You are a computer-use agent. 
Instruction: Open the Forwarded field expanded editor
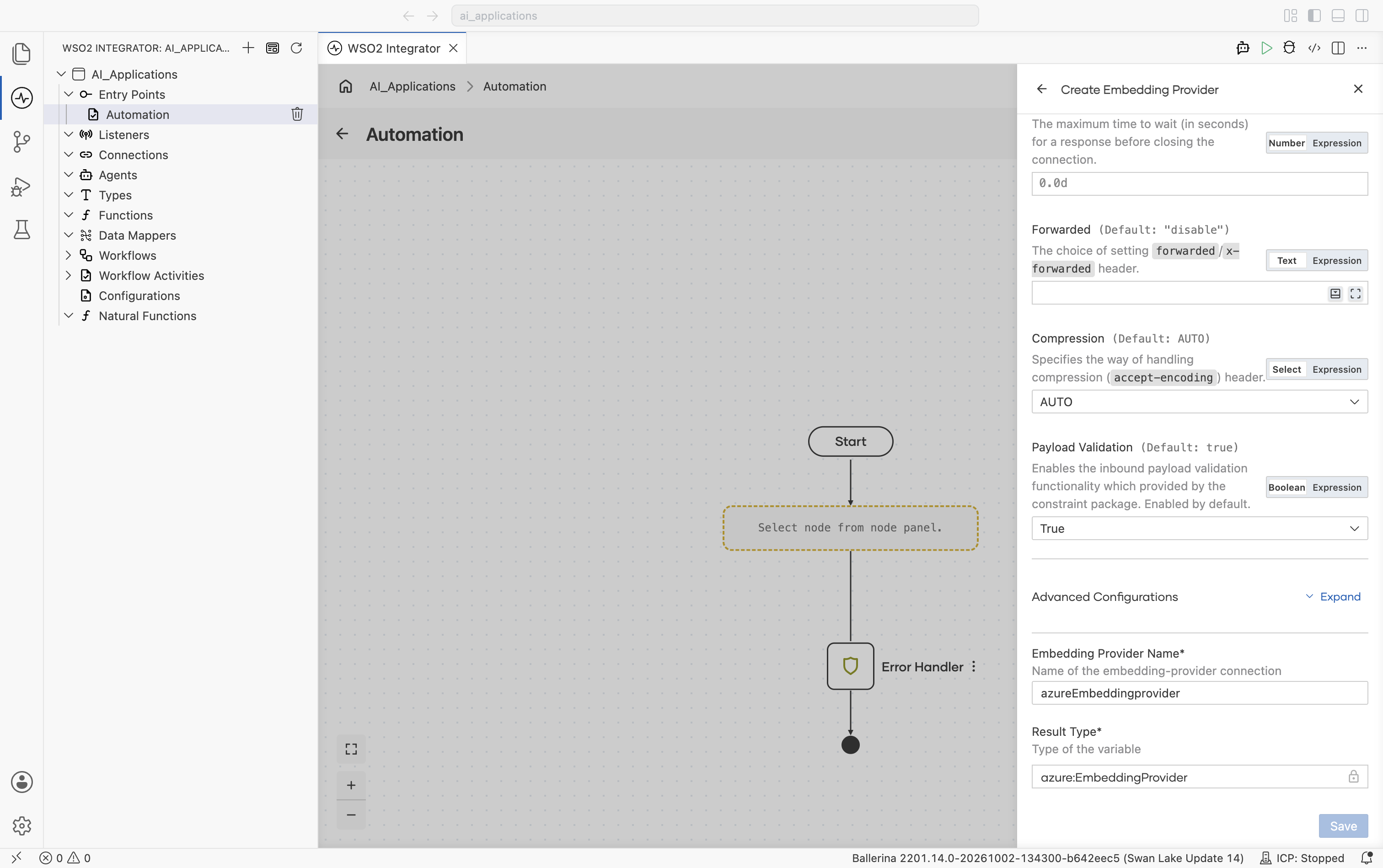[x=1356, y=293]
